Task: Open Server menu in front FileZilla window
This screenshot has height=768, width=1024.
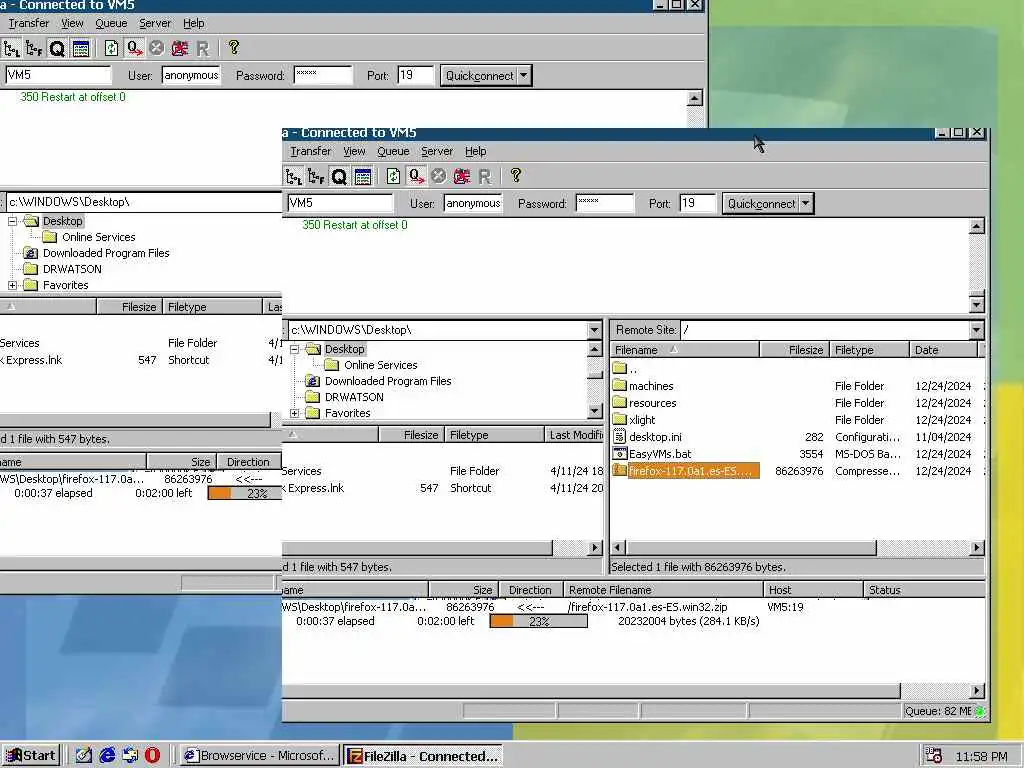Action: click(x=437, y=151)
